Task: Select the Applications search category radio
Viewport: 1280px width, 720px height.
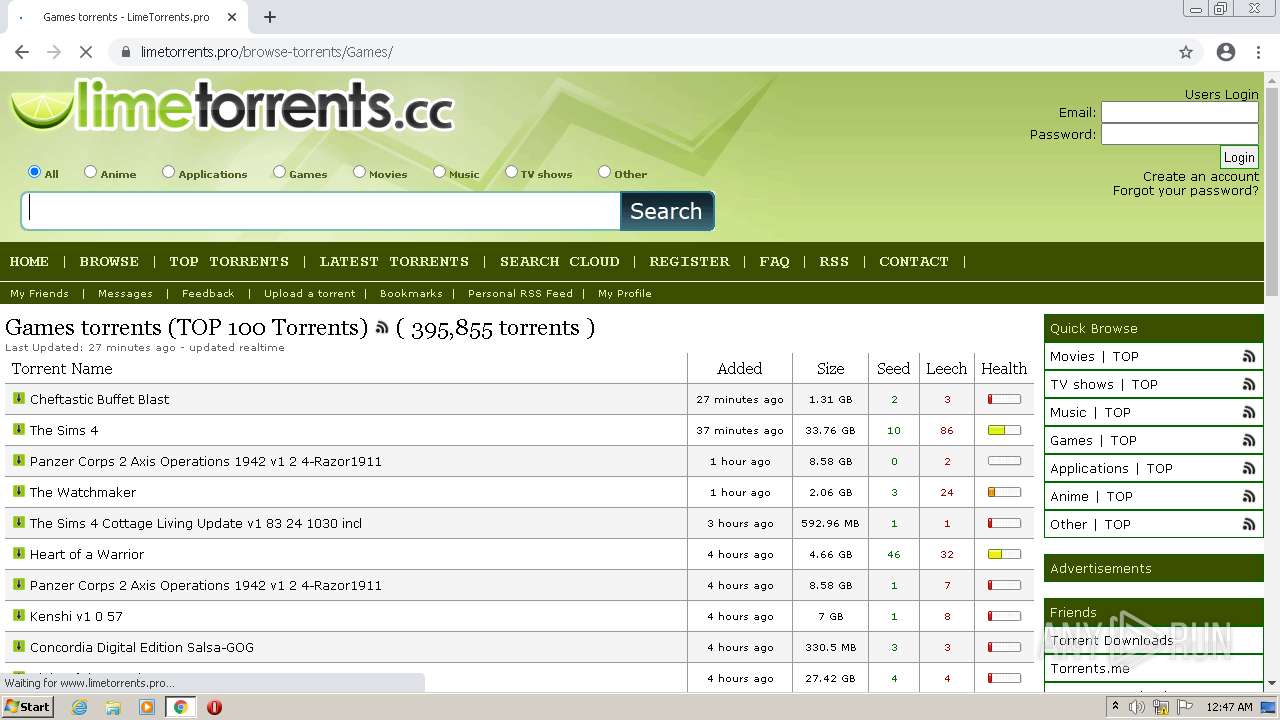Action: 168,172
